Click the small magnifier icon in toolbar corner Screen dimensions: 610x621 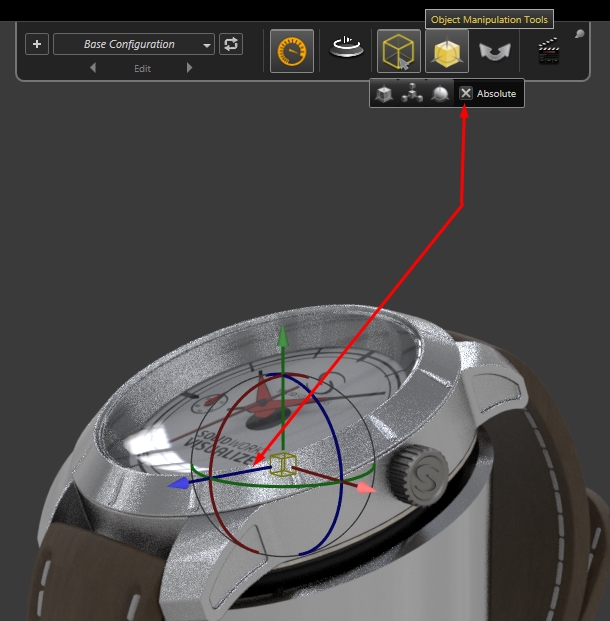click(579, 34)
